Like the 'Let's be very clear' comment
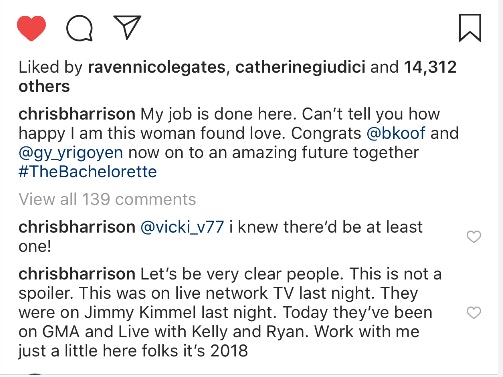This screenshot has height=377, width=503. pos(474,313)
